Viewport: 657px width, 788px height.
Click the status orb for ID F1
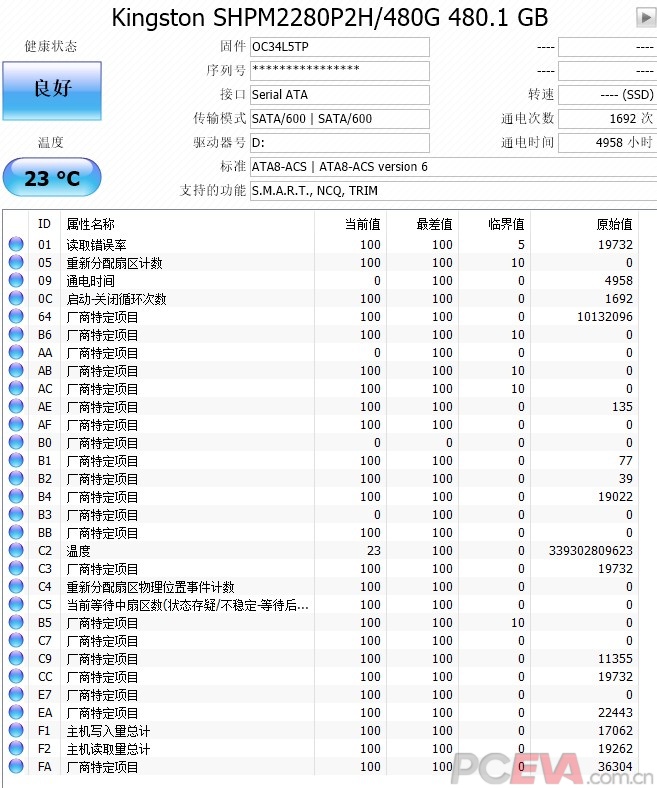pos(16,730)
